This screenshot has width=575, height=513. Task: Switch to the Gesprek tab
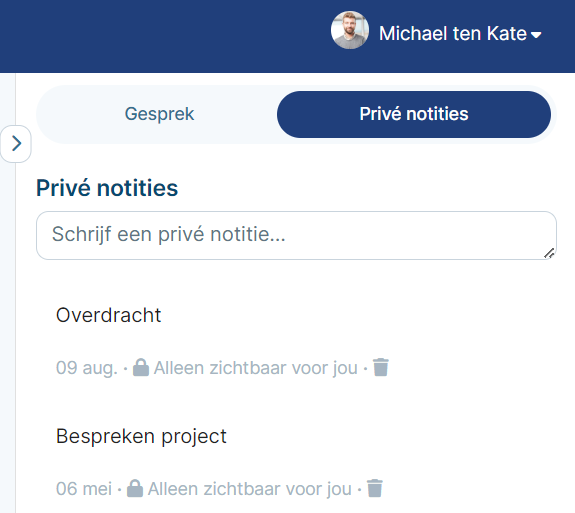159,114
